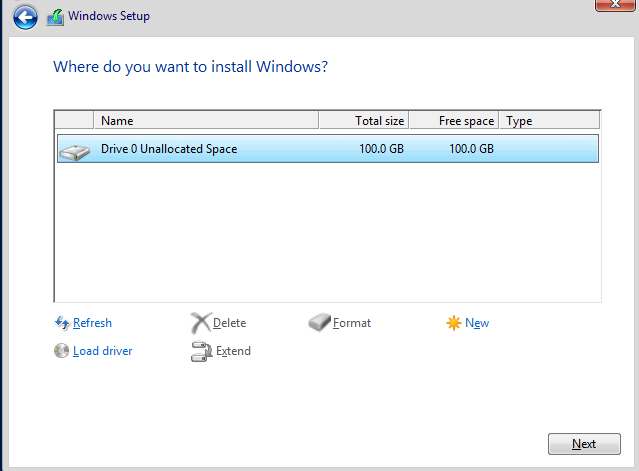639x471 pixels.
Task: Click the Windows Setup installer icon
Action: [x=55, y=17]
